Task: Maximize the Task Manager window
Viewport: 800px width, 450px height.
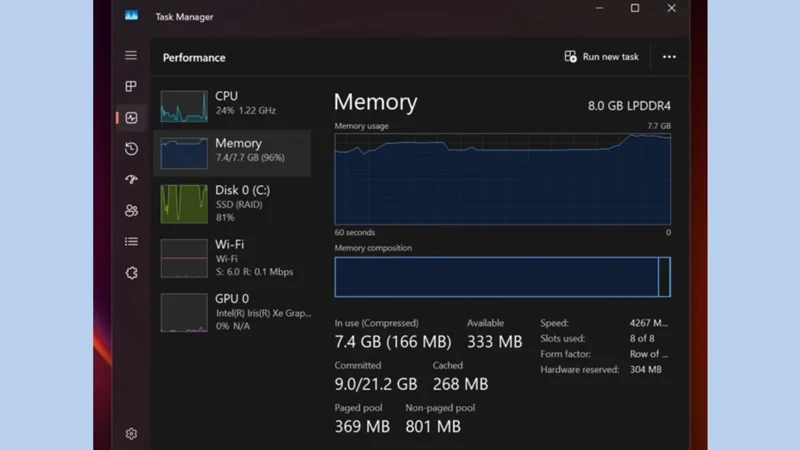Action: pyautogui.click(x=635, y=8)
